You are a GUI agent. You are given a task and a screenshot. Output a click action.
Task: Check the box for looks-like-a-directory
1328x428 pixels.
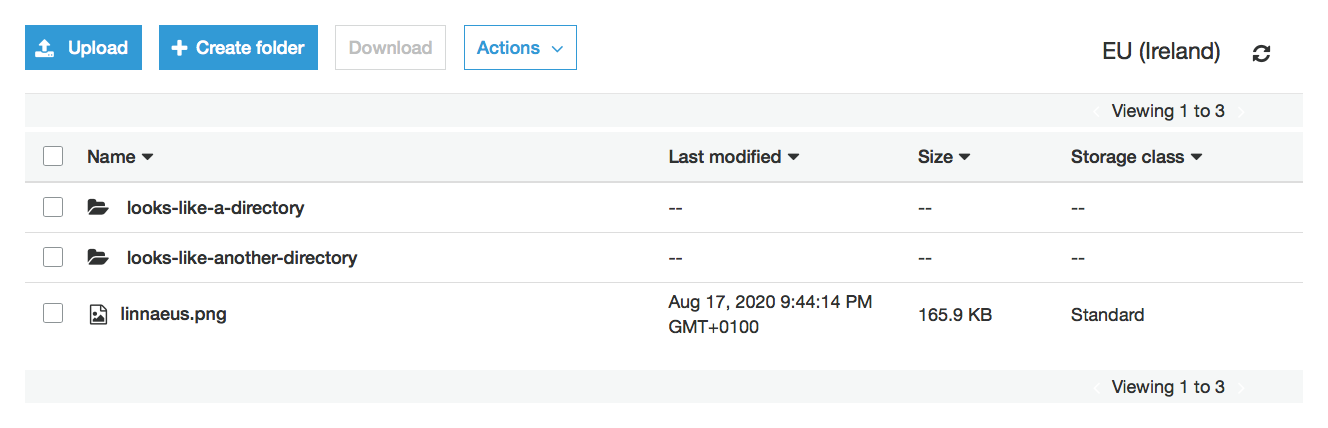pos(53,207)
